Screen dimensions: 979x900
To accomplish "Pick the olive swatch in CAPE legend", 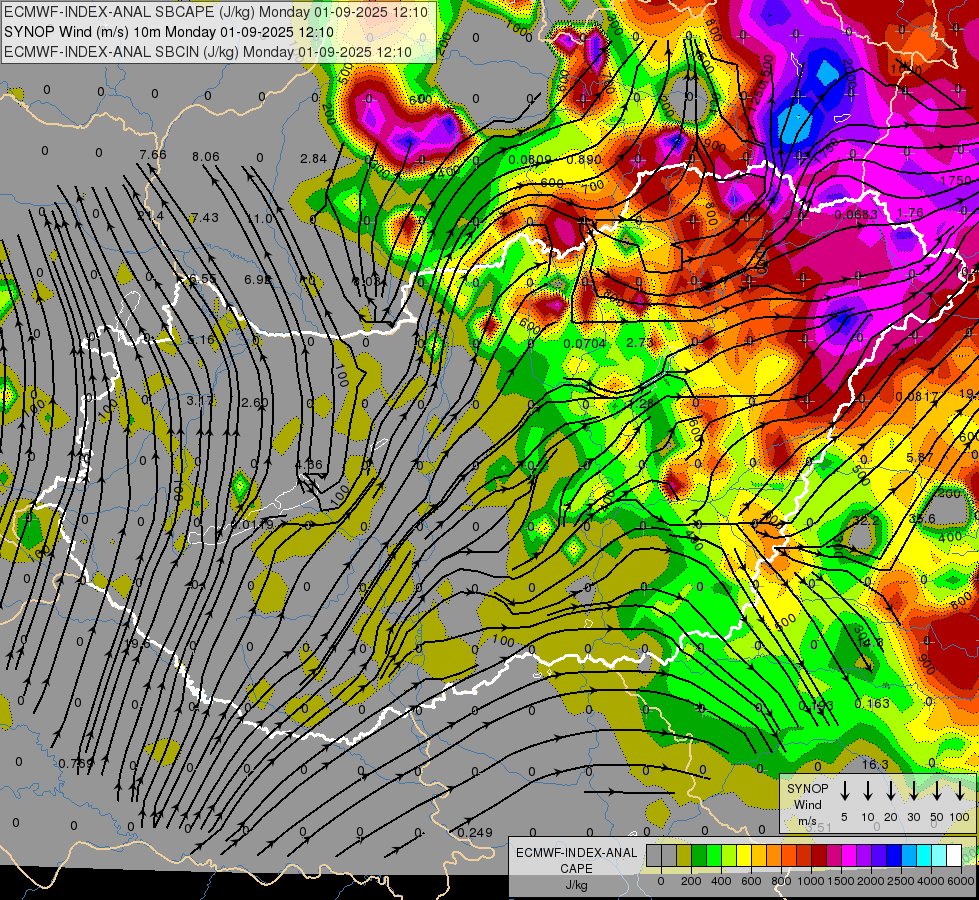I will click(684, 856).
